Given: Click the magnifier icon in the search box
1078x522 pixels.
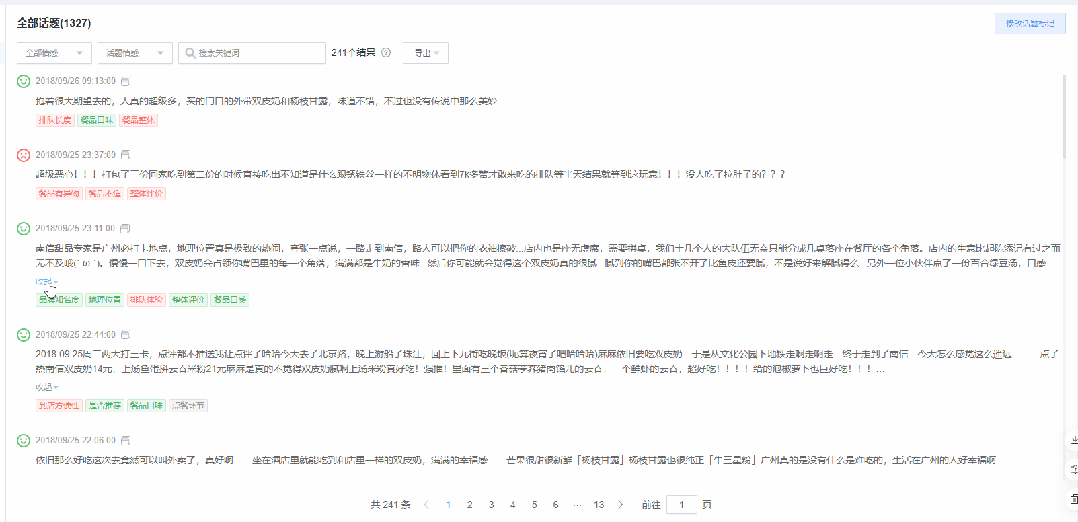Looking at the screenshot, I should [x=189, y=53].
